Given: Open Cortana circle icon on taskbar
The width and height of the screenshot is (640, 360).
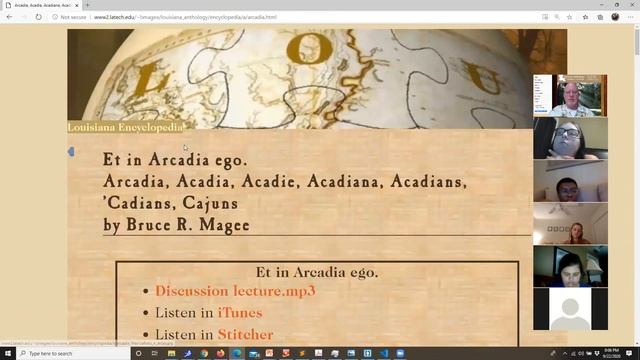Looking at the screenshot, I should coord(139,353).
